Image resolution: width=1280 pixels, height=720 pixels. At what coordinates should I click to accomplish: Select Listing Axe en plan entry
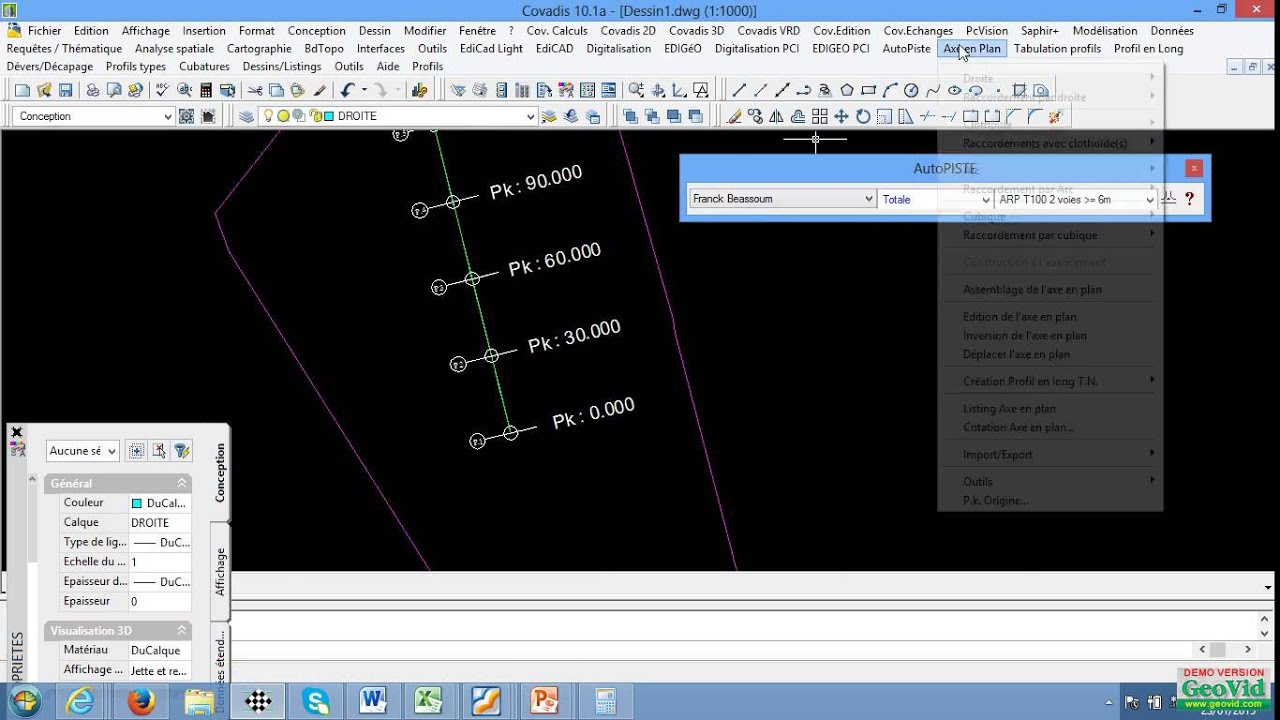pyautogui.click(x=1009, y=409)
